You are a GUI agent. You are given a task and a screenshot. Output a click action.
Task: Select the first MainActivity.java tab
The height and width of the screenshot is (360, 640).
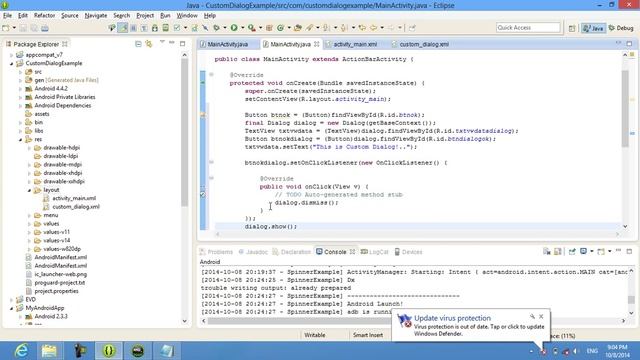click(x=228, y=44)
